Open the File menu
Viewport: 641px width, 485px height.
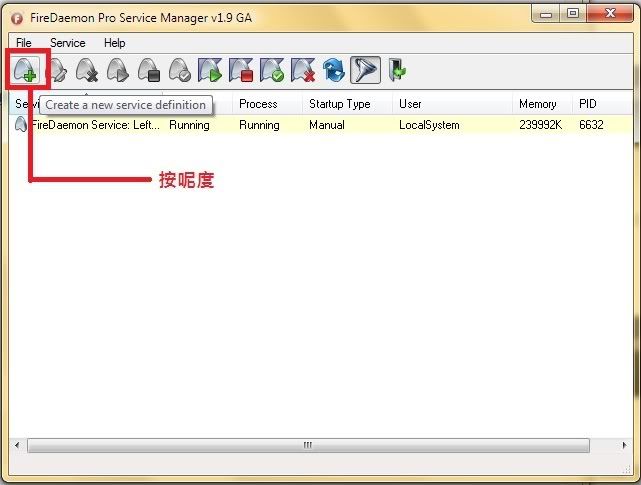(24, 43)
